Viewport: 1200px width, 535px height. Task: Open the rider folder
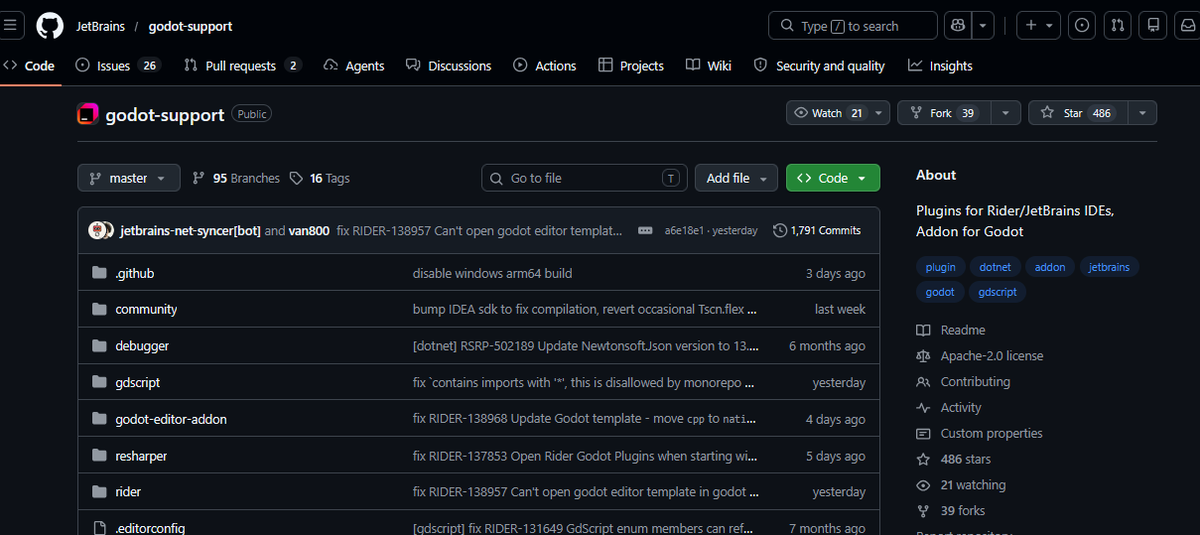(x=128, y=492)
